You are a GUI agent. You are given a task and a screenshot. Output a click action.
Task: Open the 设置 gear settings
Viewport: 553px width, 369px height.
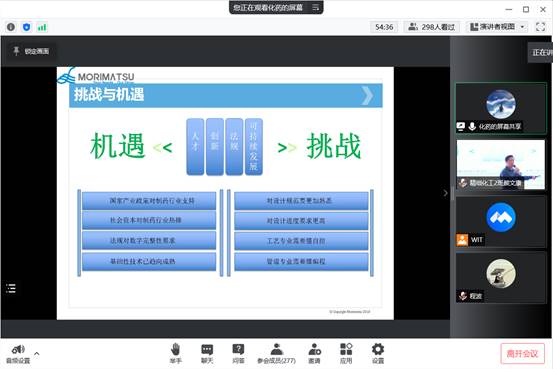pyautogui.click(x=378, y=353)
